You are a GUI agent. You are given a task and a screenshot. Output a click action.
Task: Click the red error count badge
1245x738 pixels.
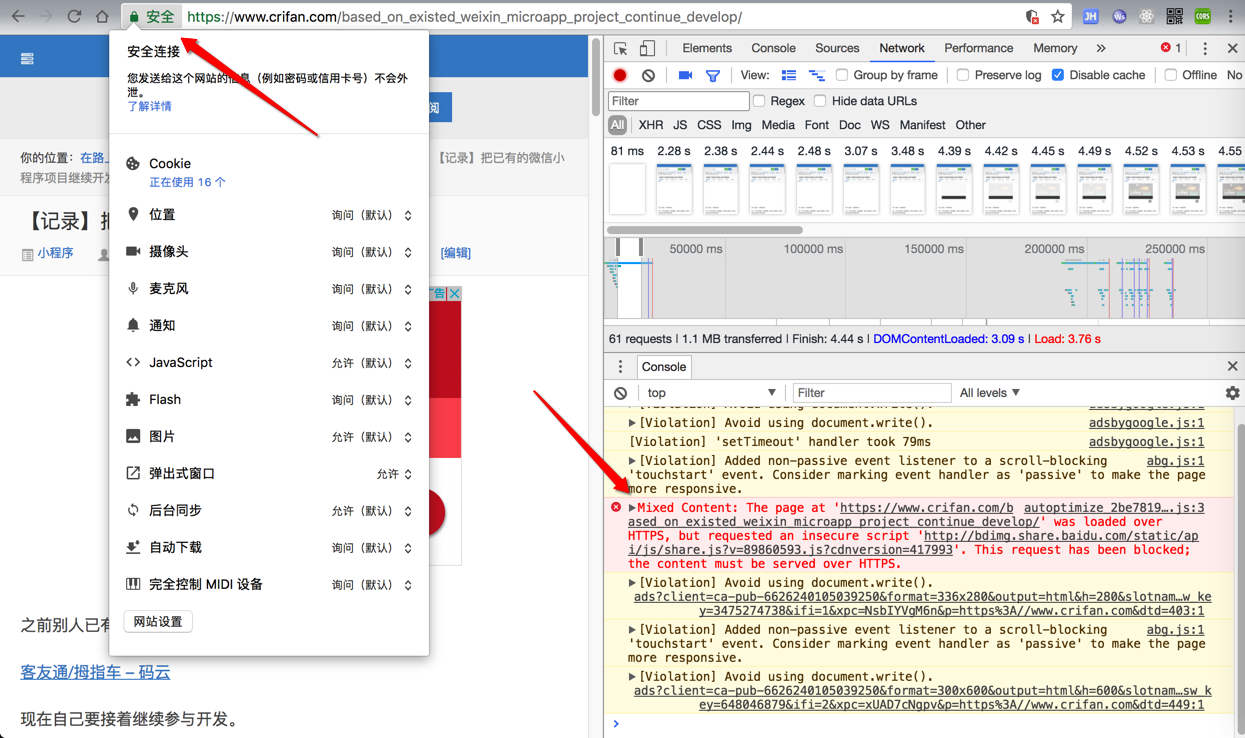(1171, 48)
